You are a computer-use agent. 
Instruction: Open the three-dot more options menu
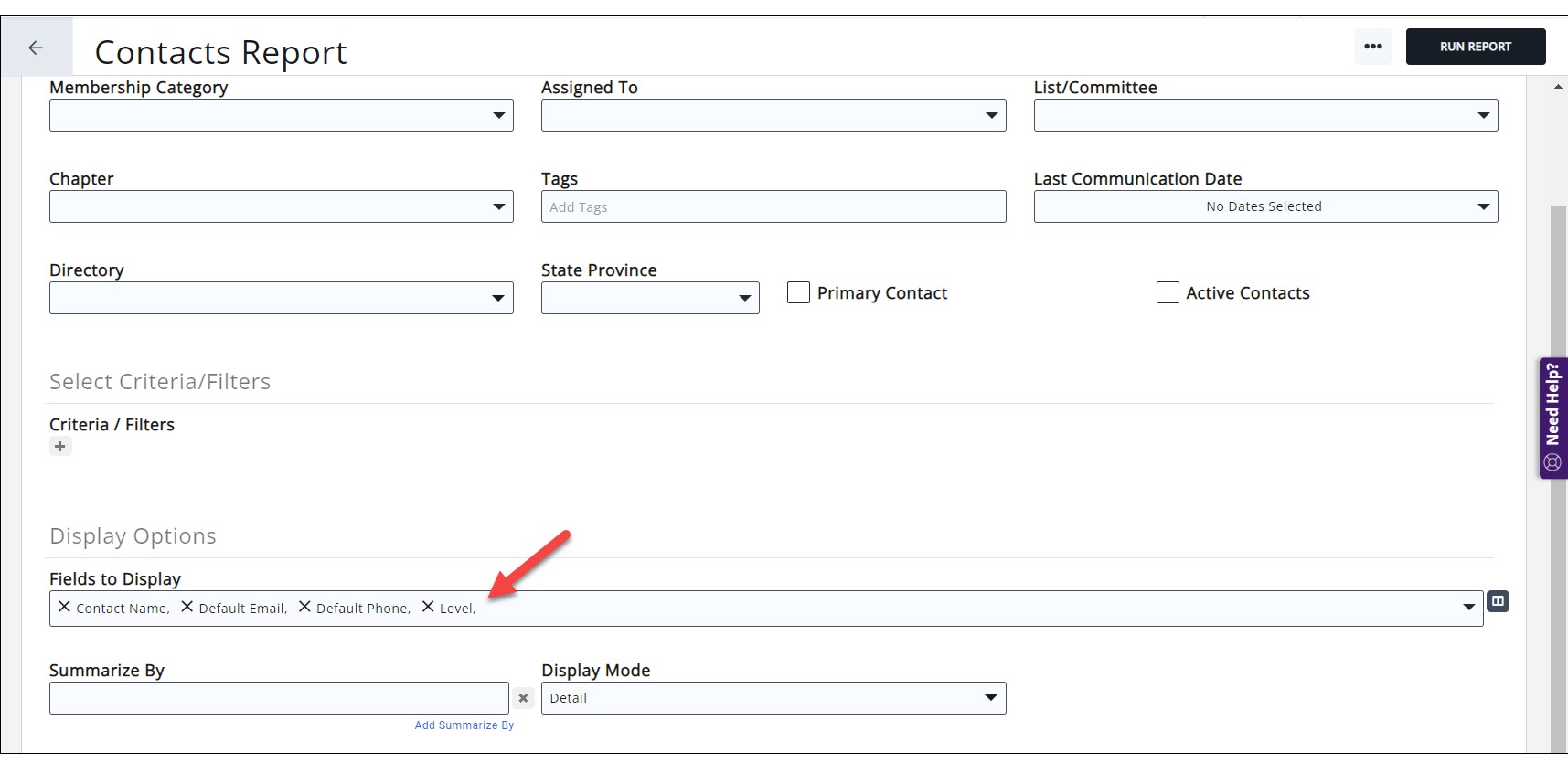[1372, 47]
